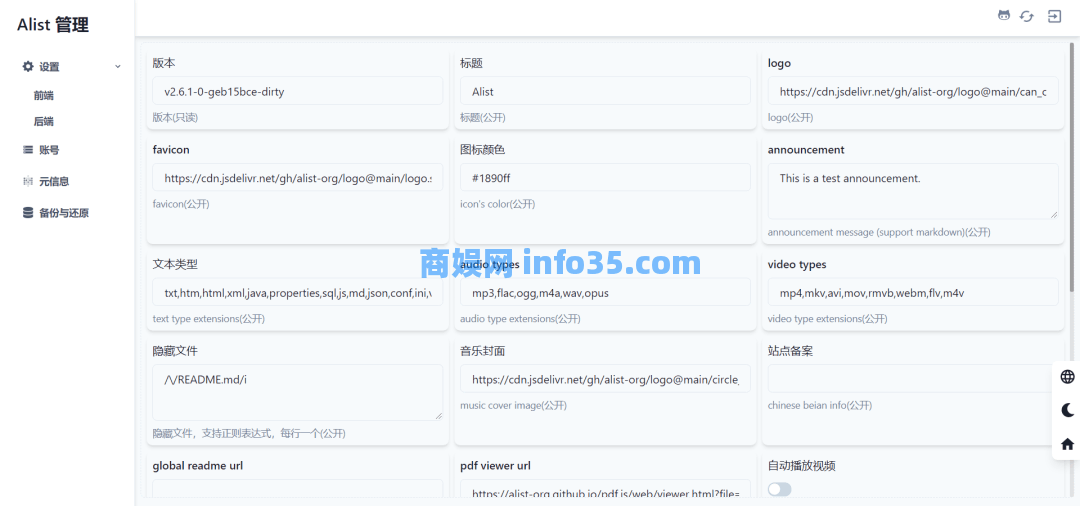
Task: Click the announcement textarea resize handle
Action: pos(1054,215)
